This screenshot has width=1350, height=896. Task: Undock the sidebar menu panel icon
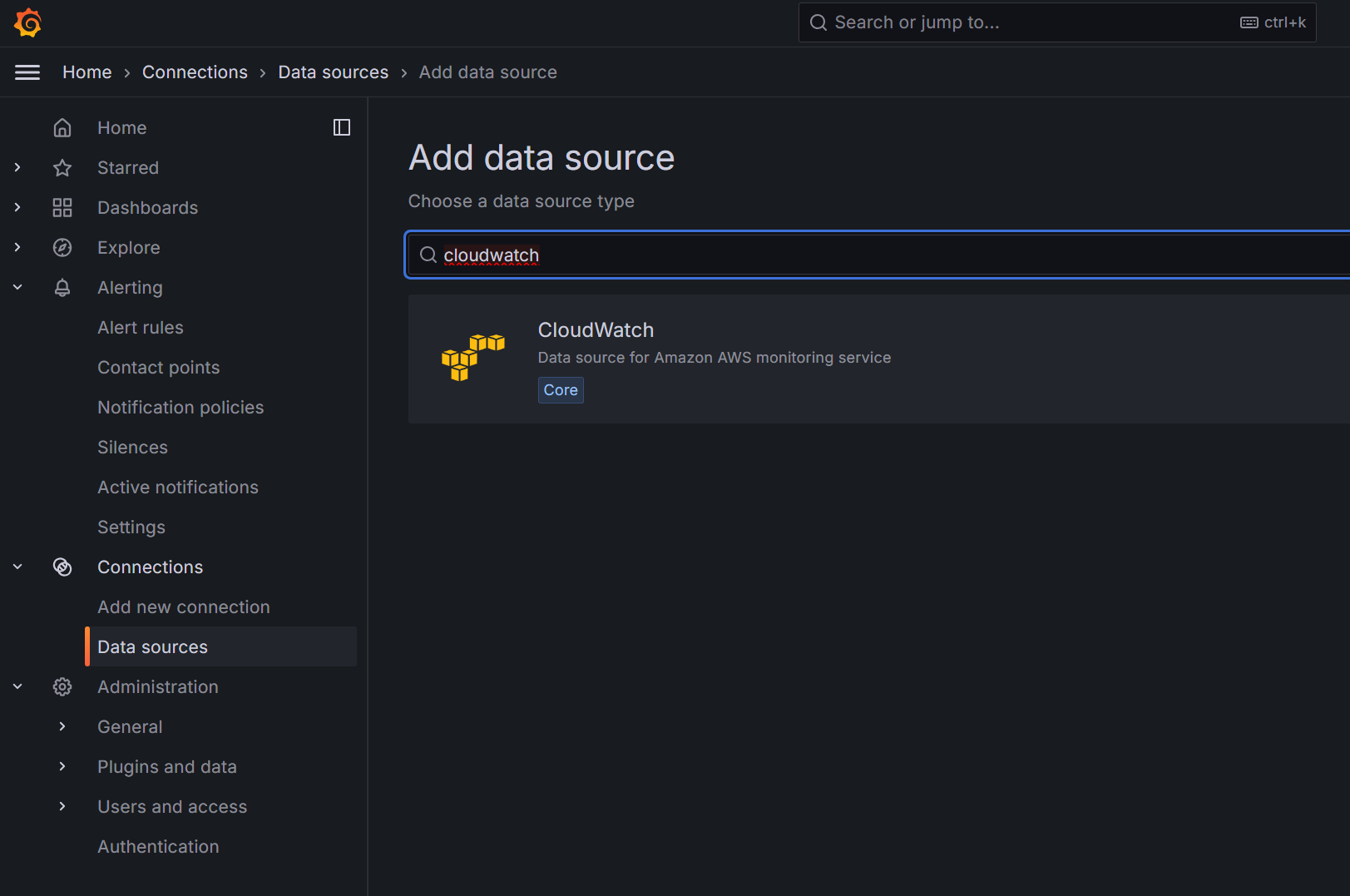(x=342, y=127)
